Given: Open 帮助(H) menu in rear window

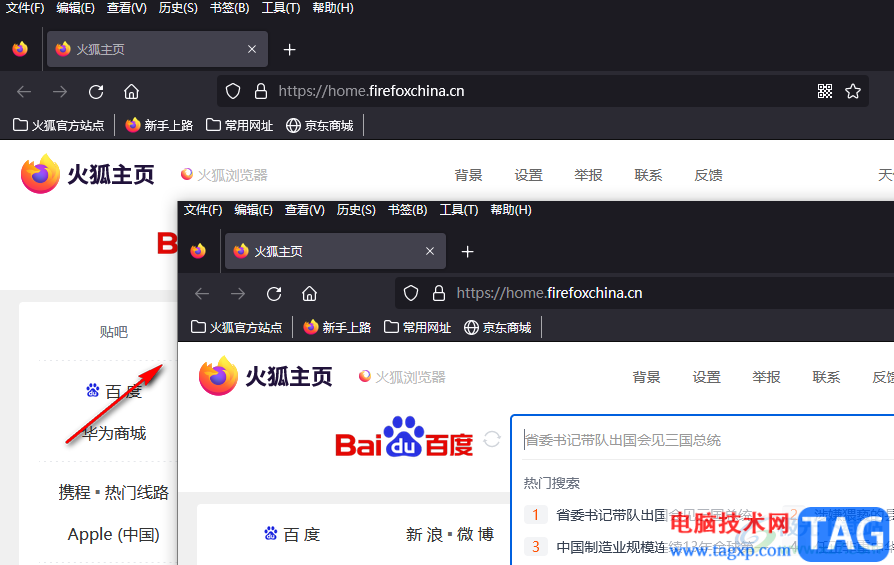Looking at the screenshot, I should click(x=333, y=8).
